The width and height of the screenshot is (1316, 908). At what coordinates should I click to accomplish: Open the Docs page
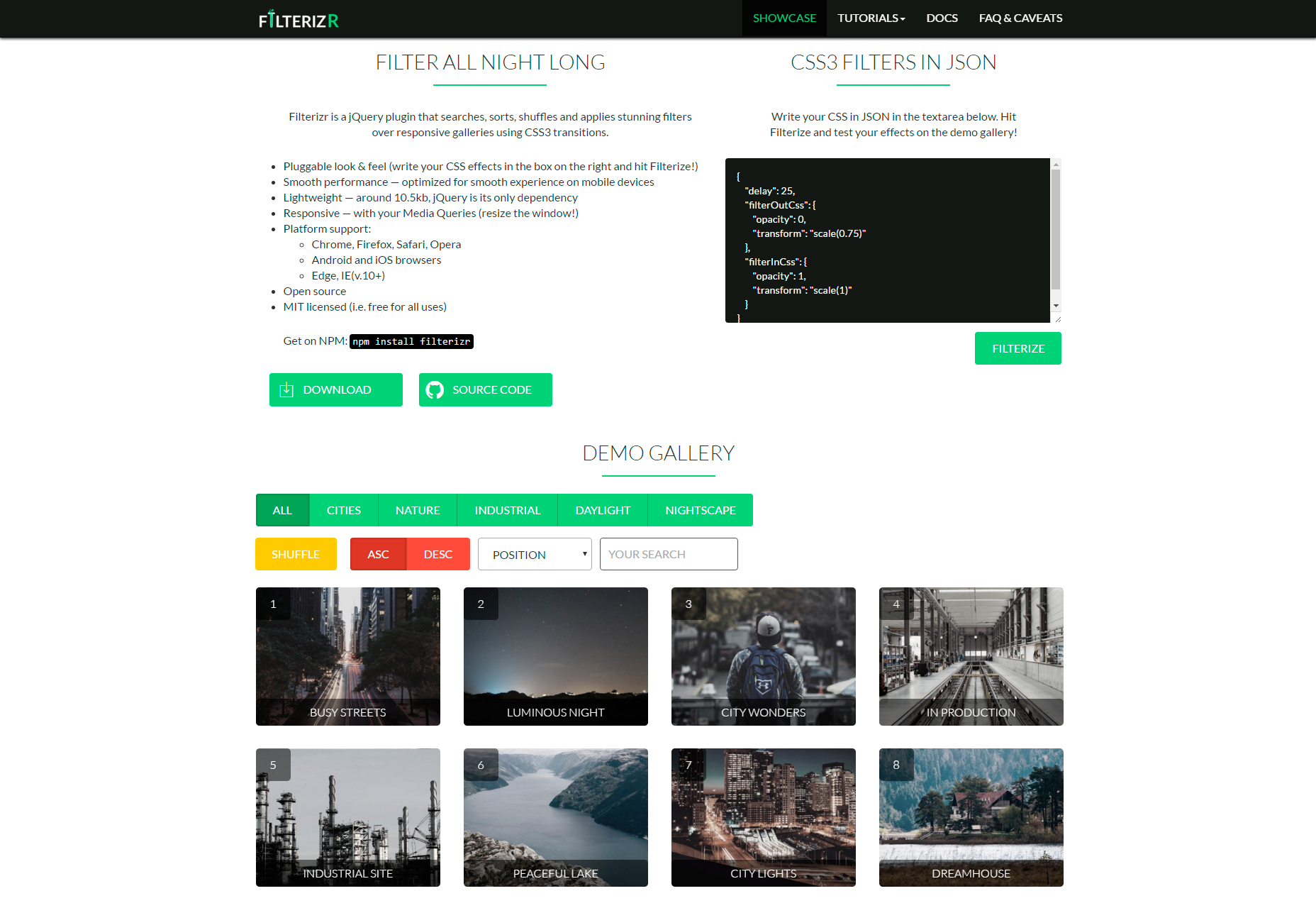[942, 18]
